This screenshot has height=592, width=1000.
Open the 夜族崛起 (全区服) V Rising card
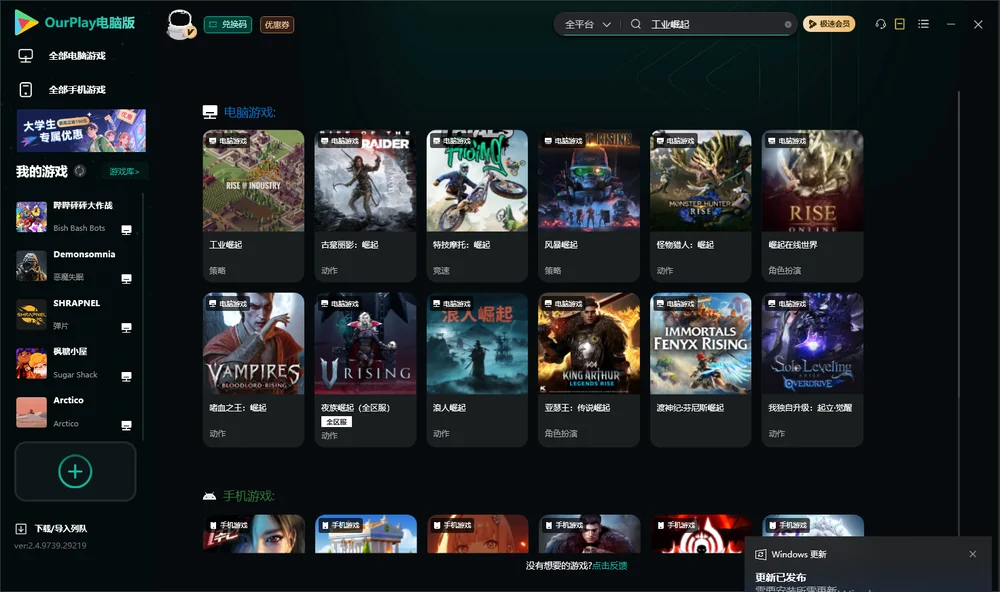pyautogui.click(x=365, y=369)
